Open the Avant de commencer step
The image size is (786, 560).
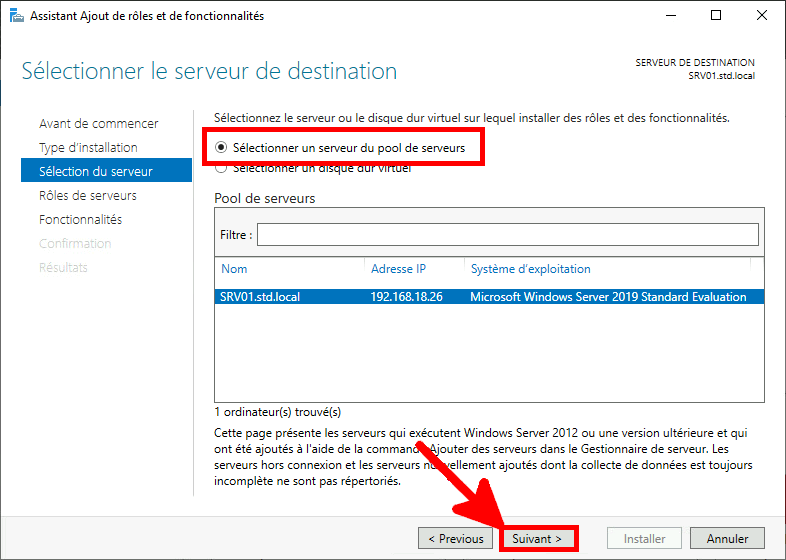(99, 123)
